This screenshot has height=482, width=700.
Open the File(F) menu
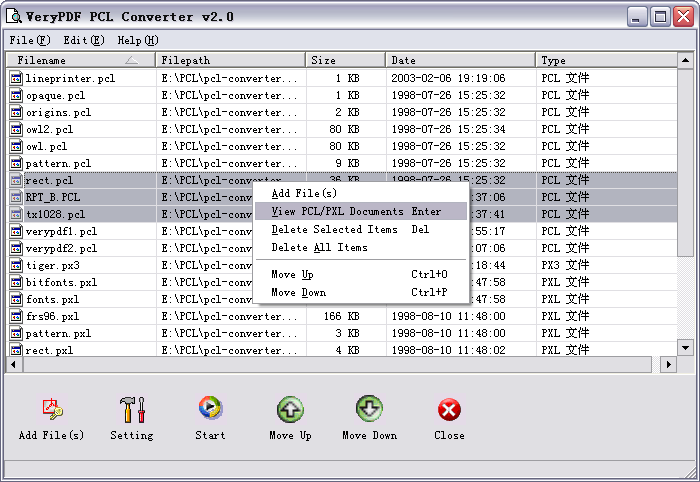click(x=30, y=40)
